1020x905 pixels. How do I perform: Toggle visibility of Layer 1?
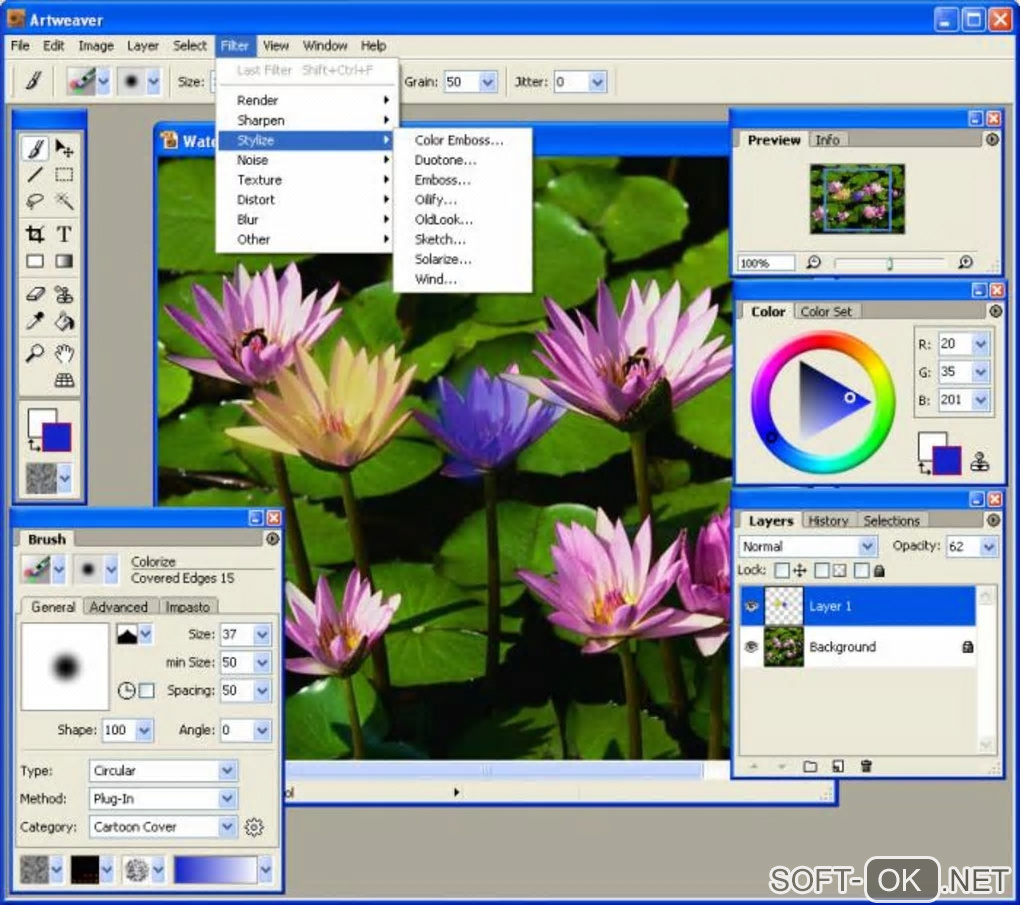[752, 606]
